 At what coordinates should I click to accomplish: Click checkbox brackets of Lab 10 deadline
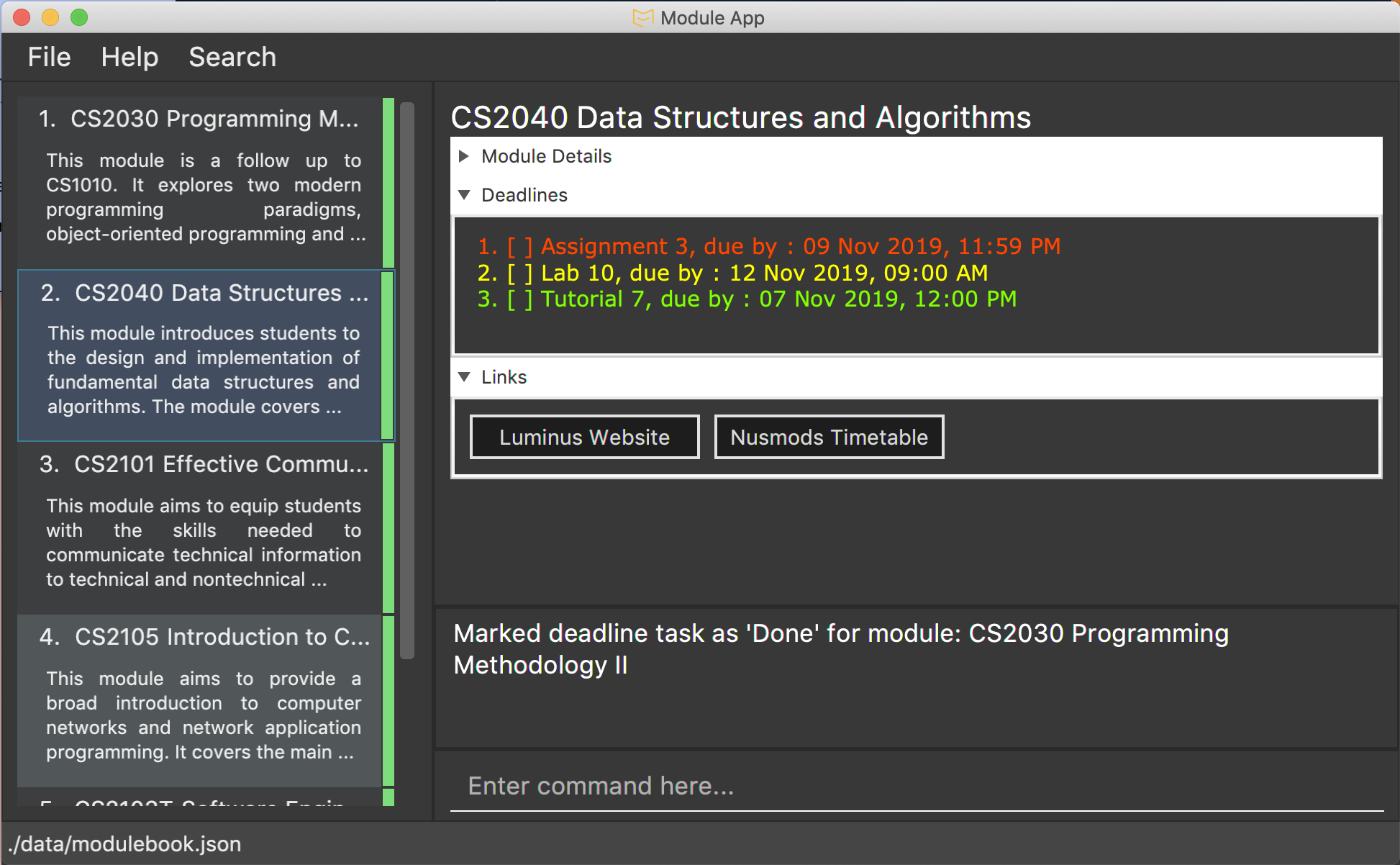pos(519,273)
